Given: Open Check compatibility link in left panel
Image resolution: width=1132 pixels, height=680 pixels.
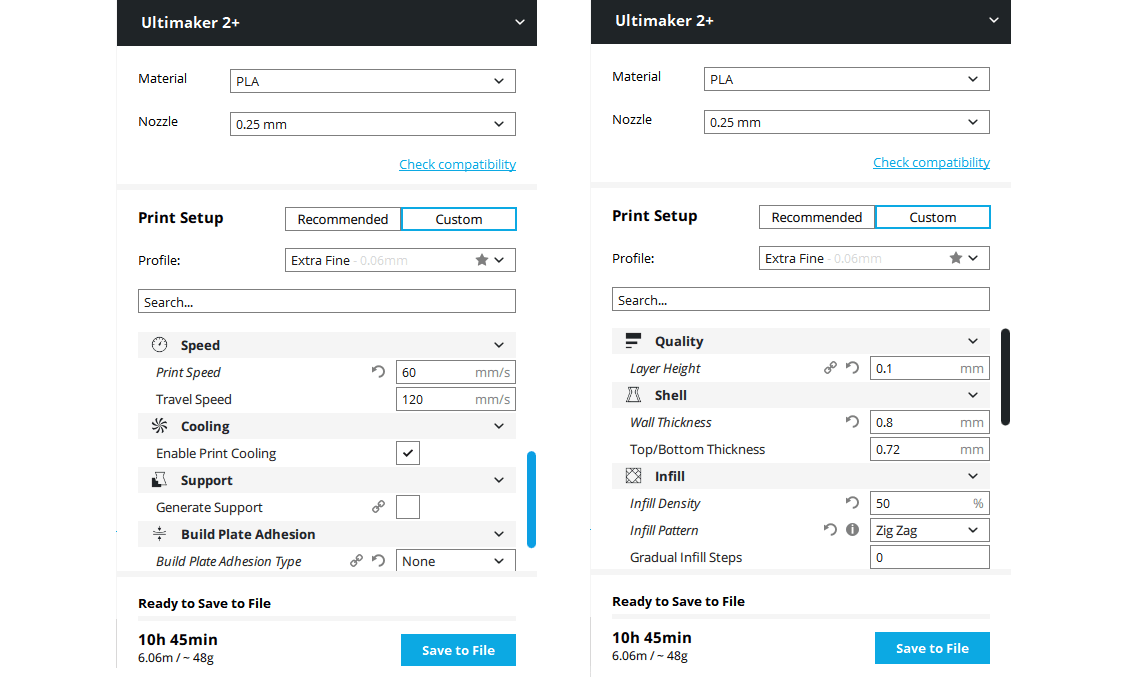Looking at the screenshot, I should point(458,165).
